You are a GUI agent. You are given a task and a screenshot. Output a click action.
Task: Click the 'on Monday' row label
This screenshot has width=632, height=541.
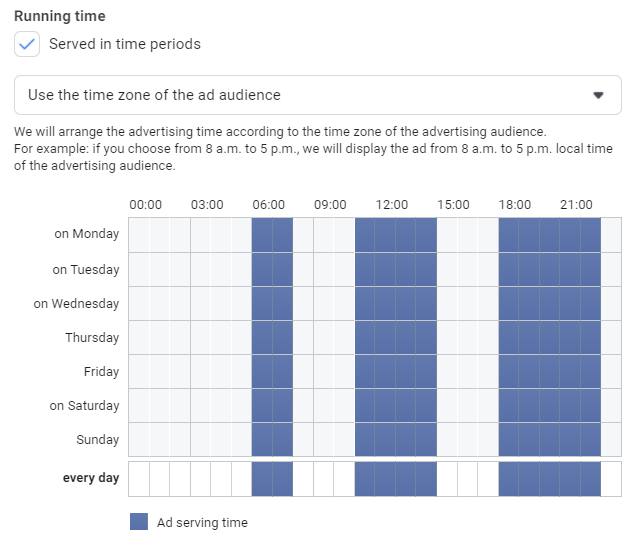(x=86, y=234)
